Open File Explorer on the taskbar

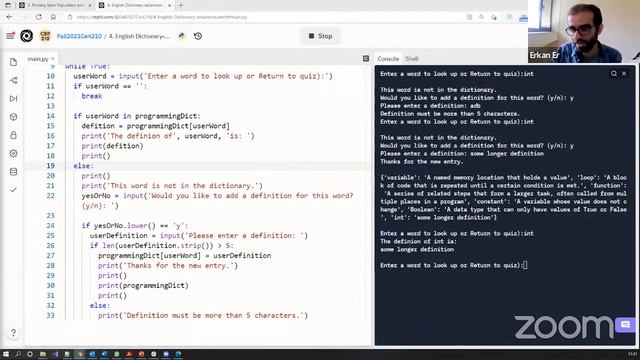click(x=42, y=354)
